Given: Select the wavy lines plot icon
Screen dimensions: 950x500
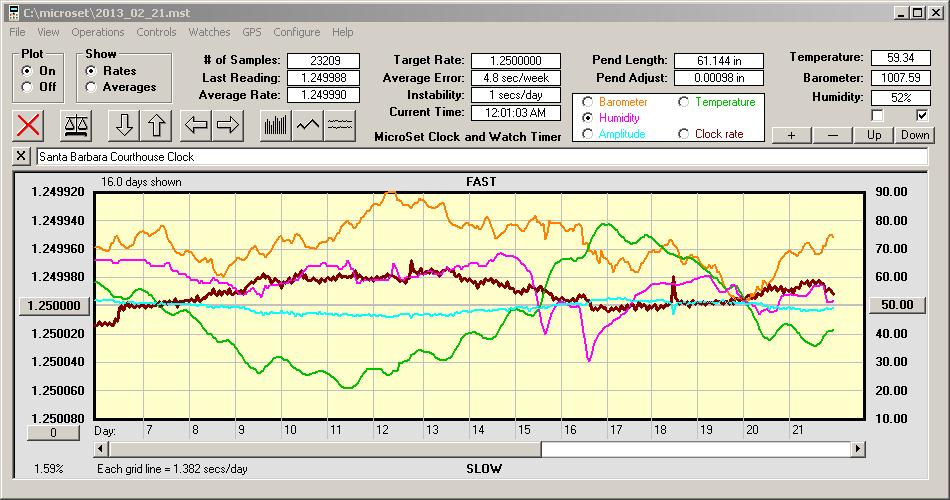Looking at the screenshot, I should point(341,125).
